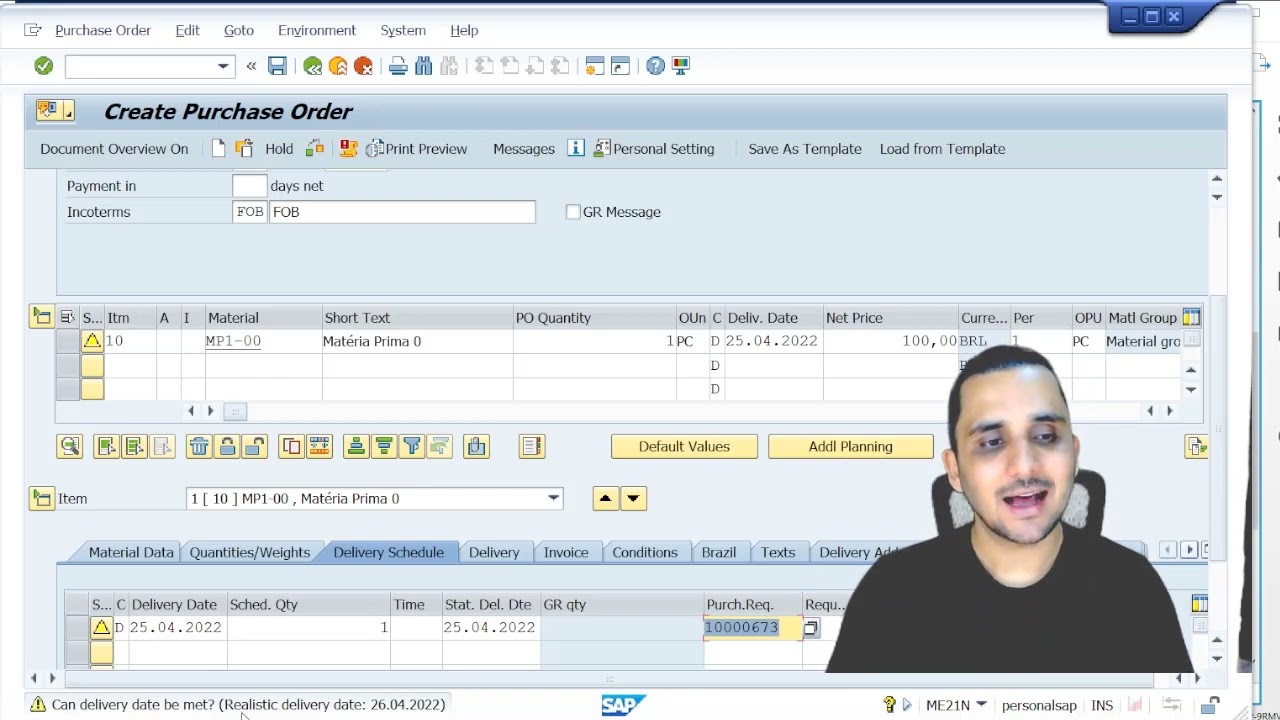This screenshot has height=720, width=1280.
Task: Delete item with trash can icon
Action: pyautogui.click(x=199, y=447)
